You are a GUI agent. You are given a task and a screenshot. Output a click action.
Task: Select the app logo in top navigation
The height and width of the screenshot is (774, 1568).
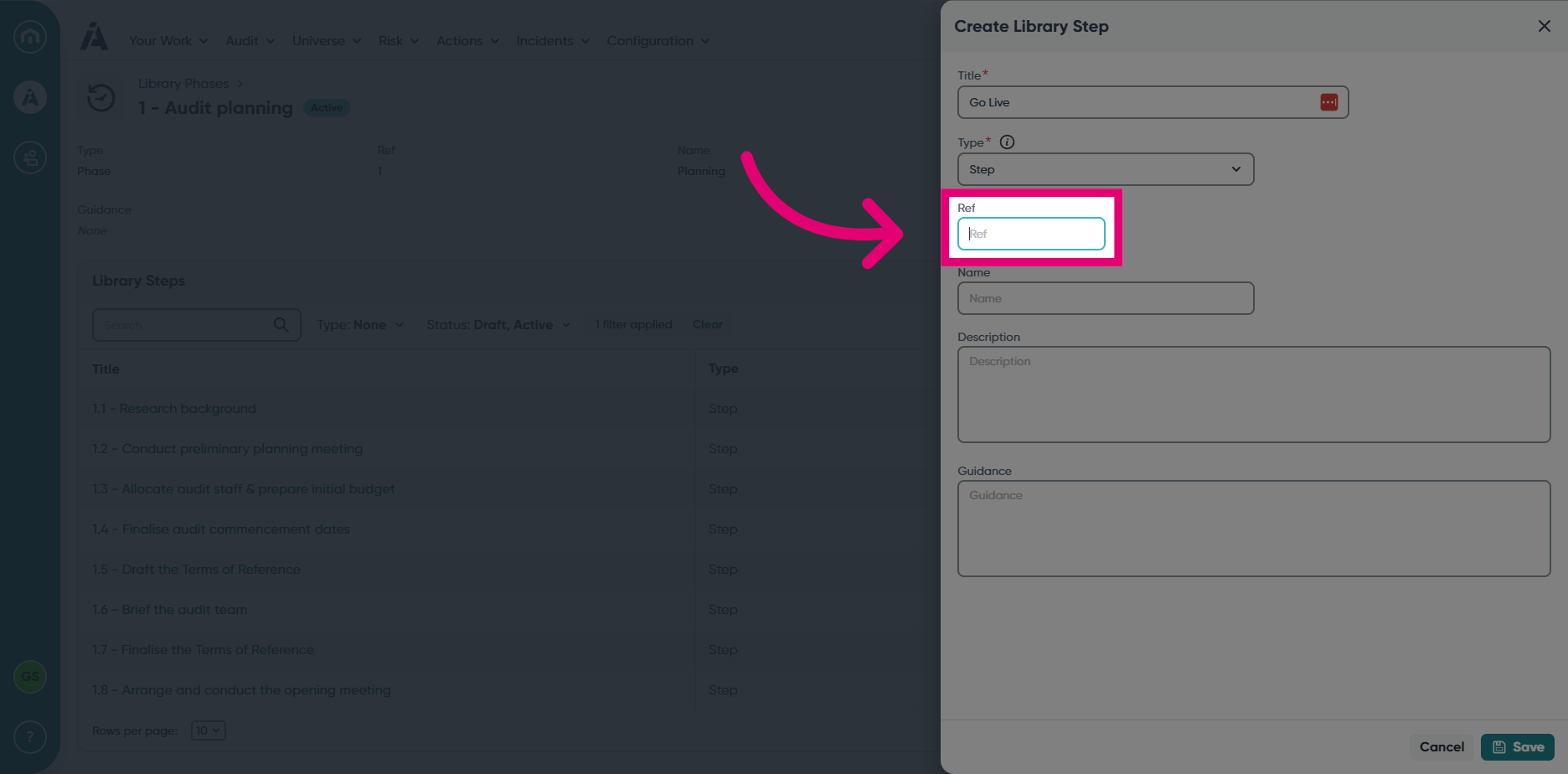[94, 37]
